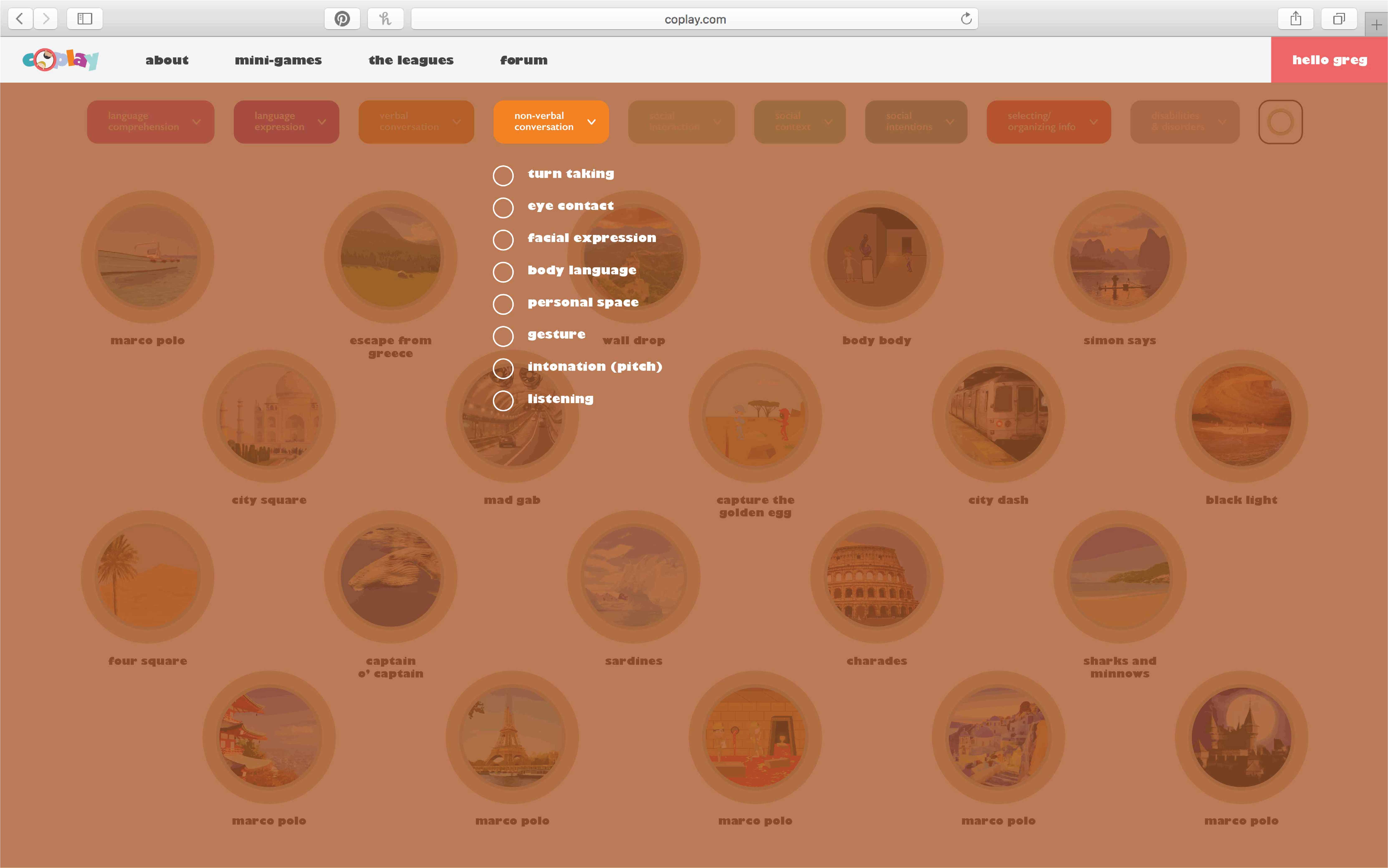This screenshot has height=868, width=1388.
Task: Click the wall drop game title
Action: (633, 341)
